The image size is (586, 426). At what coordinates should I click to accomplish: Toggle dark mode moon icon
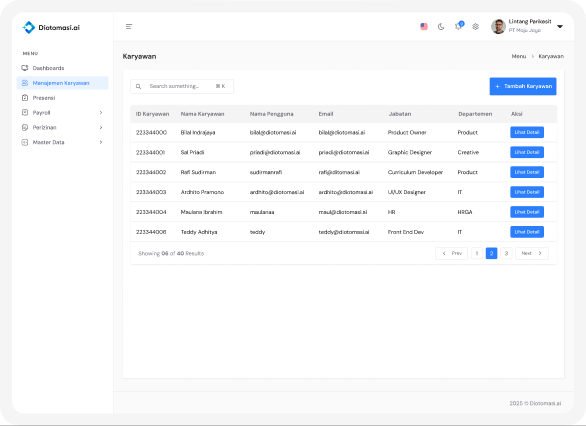point(441,27)
